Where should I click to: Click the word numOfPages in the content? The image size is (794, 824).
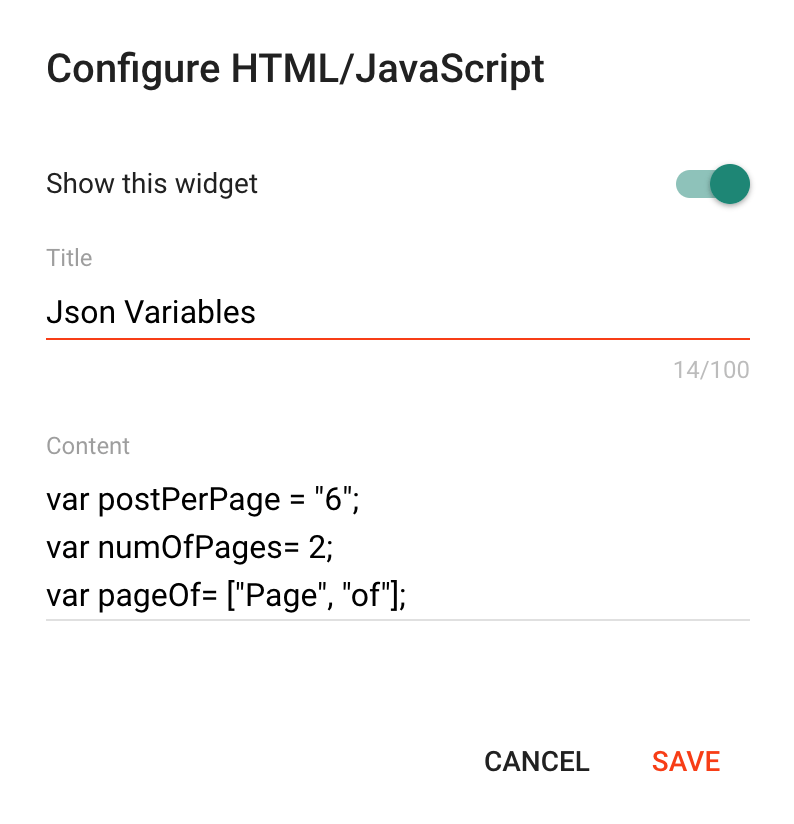[191, 548]
